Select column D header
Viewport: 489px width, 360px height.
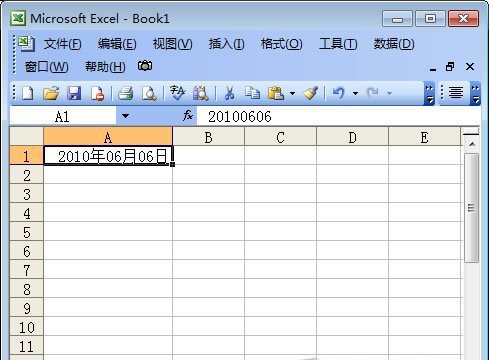353,137
